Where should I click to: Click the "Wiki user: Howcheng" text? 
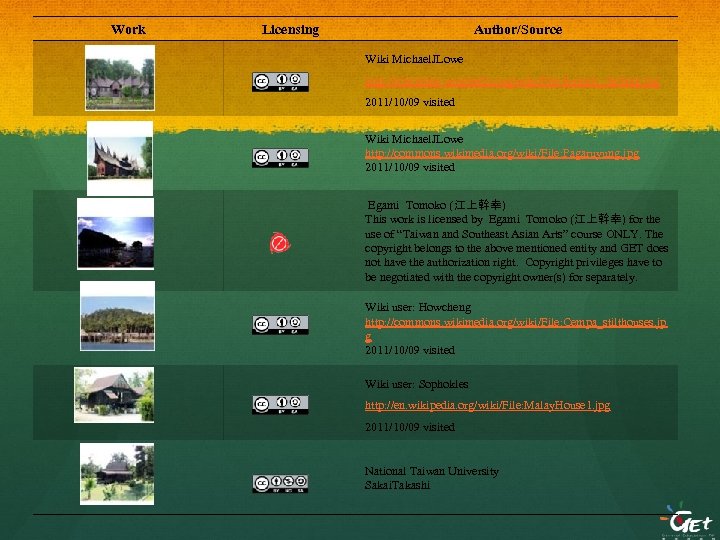click(x=418, y=307)
